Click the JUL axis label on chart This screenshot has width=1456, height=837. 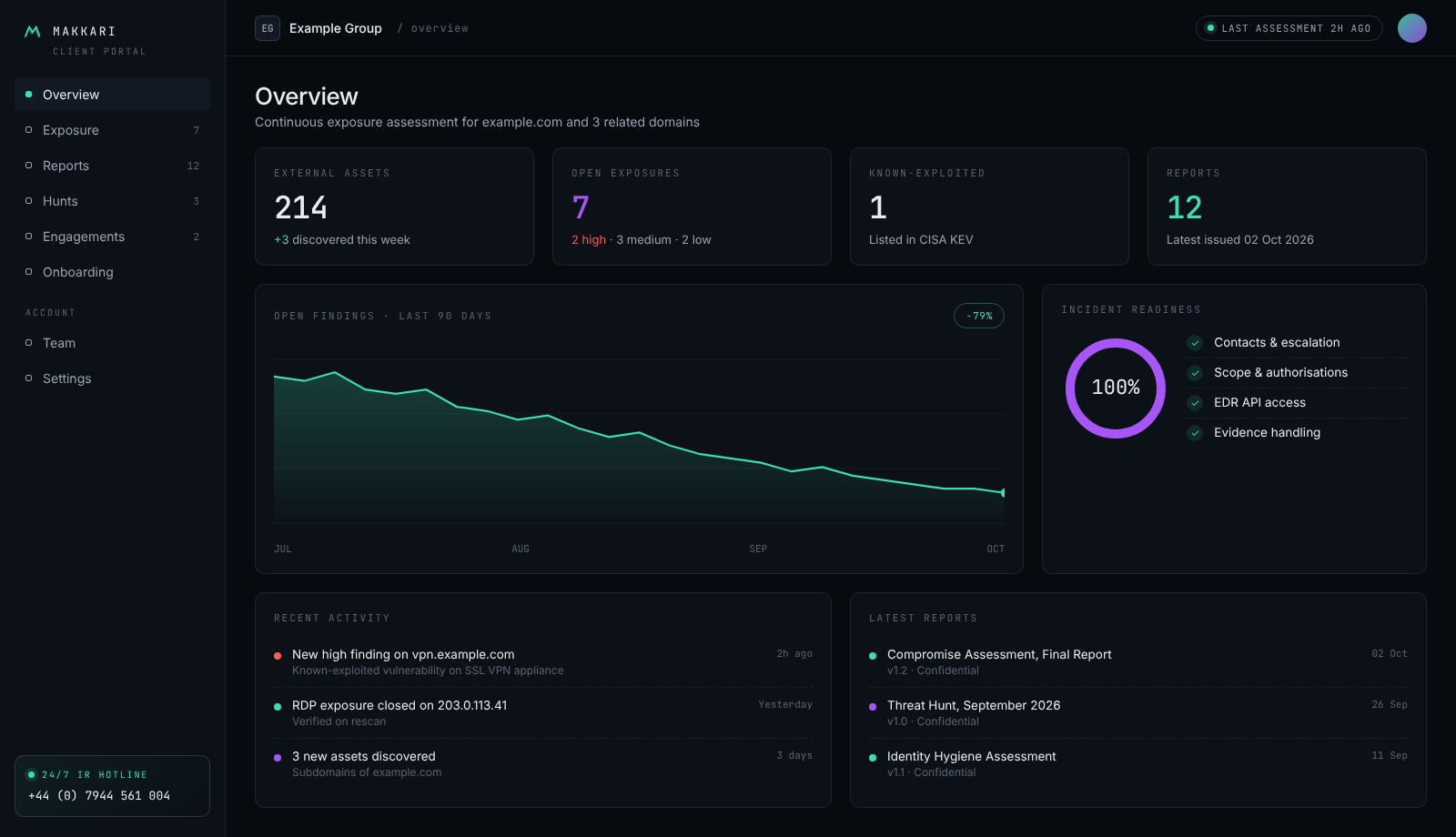click(x=283, y=549)
